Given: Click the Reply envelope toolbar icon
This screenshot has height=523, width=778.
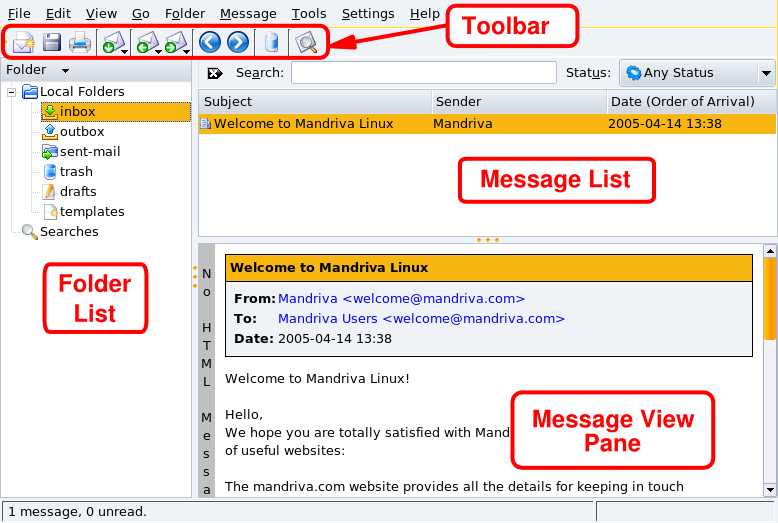Looking at the screenshot, I should coord(146,42).
